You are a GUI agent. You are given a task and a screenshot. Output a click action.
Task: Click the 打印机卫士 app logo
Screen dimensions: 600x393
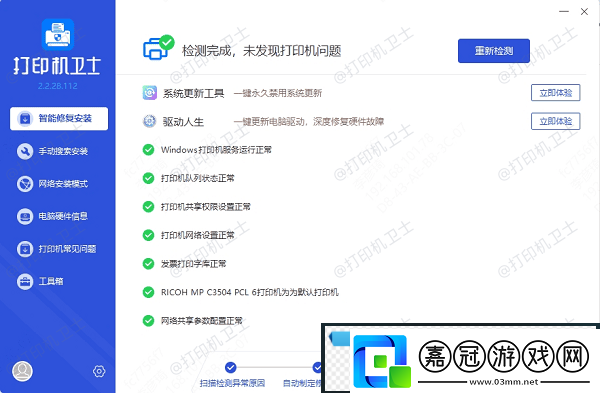tap(57, 35)
